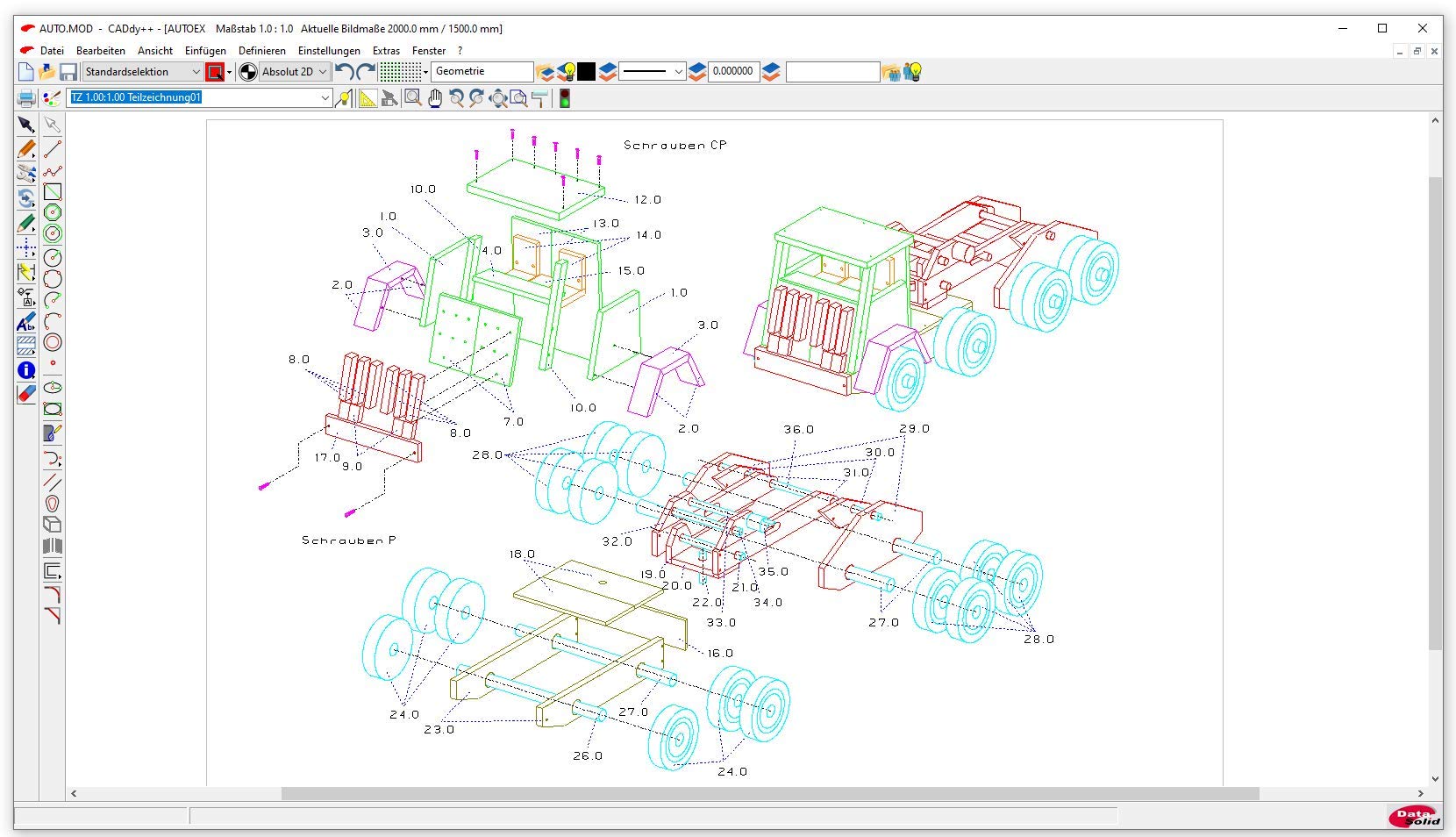Click the layers icon next to Geometrie
The width and height of the screenshot is (1456, 837).
pos(546,72)
